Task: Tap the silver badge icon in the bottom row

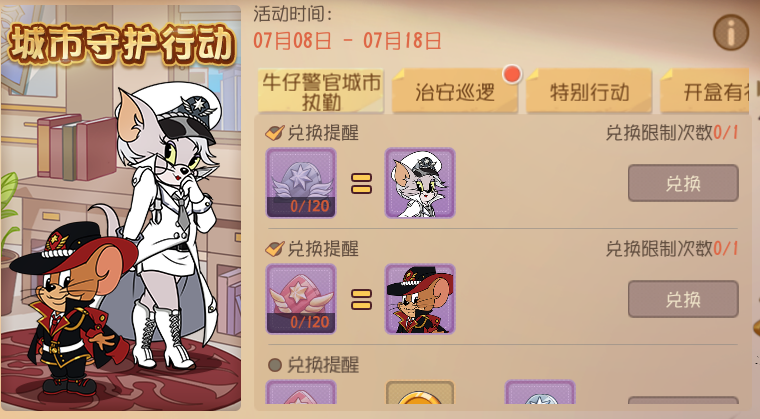Action: pyautogui.click(x=539, y=392)
